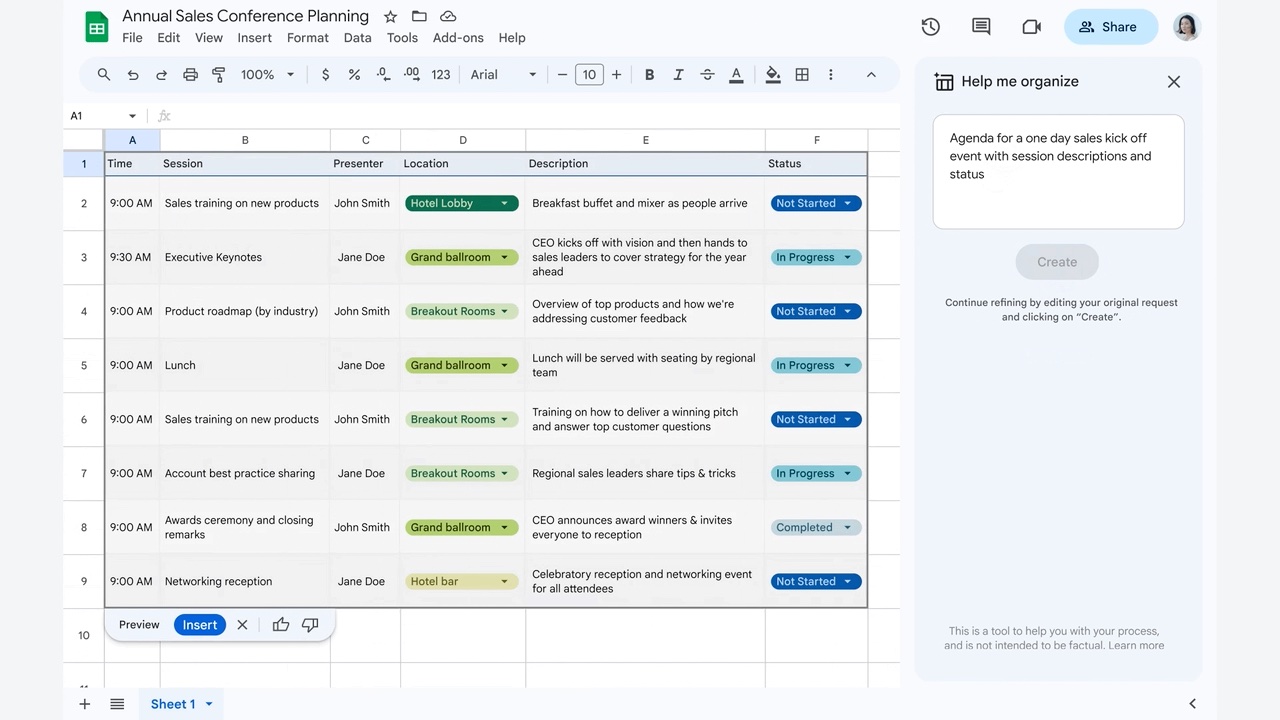The width and height of the screenshot is (1280, 720).
Task: Give thumbs up feedback on suggestion
Action: point(281,625)
